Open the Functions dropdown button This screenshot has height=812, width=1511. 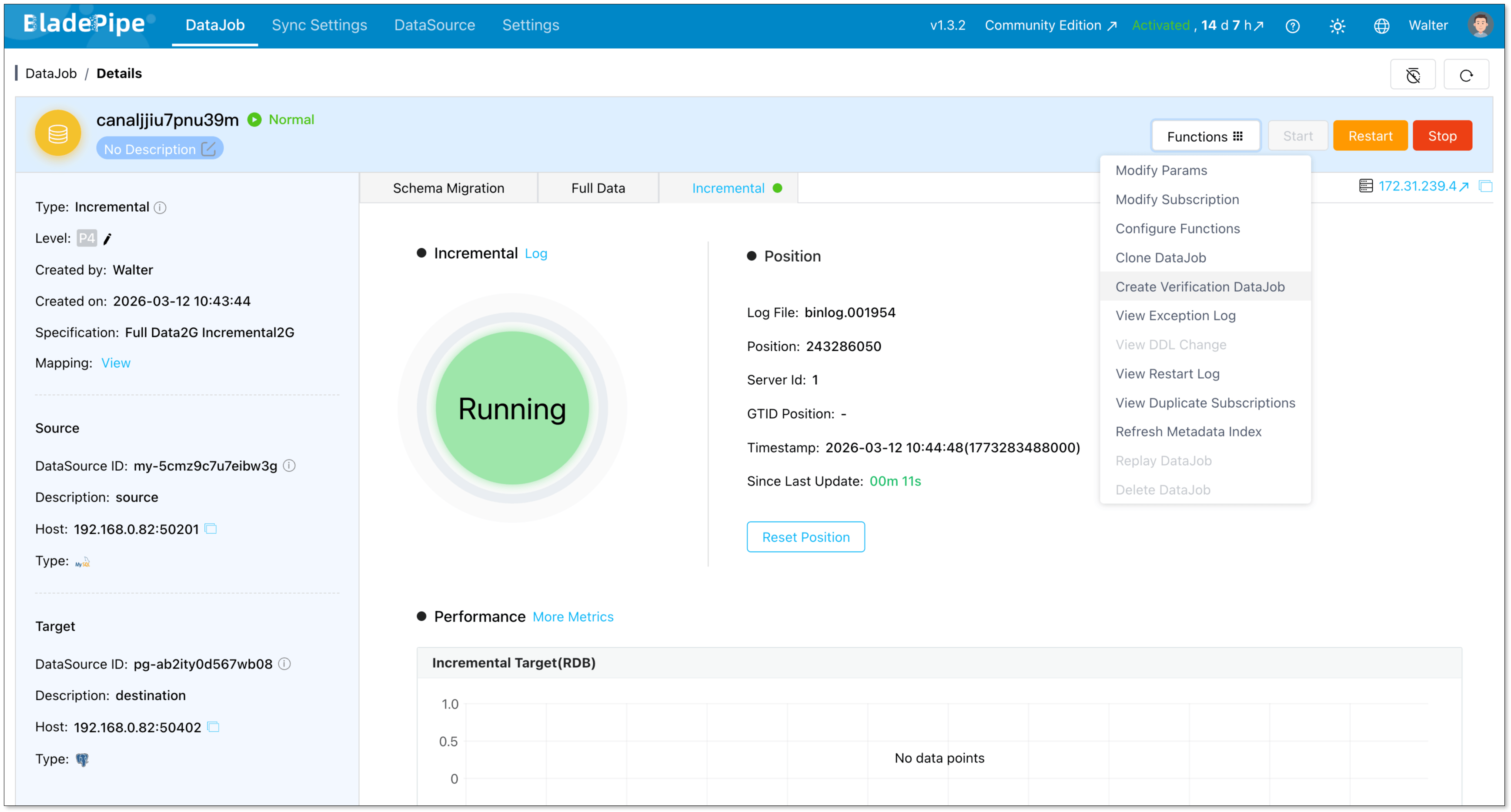[x=1205, y=136]
